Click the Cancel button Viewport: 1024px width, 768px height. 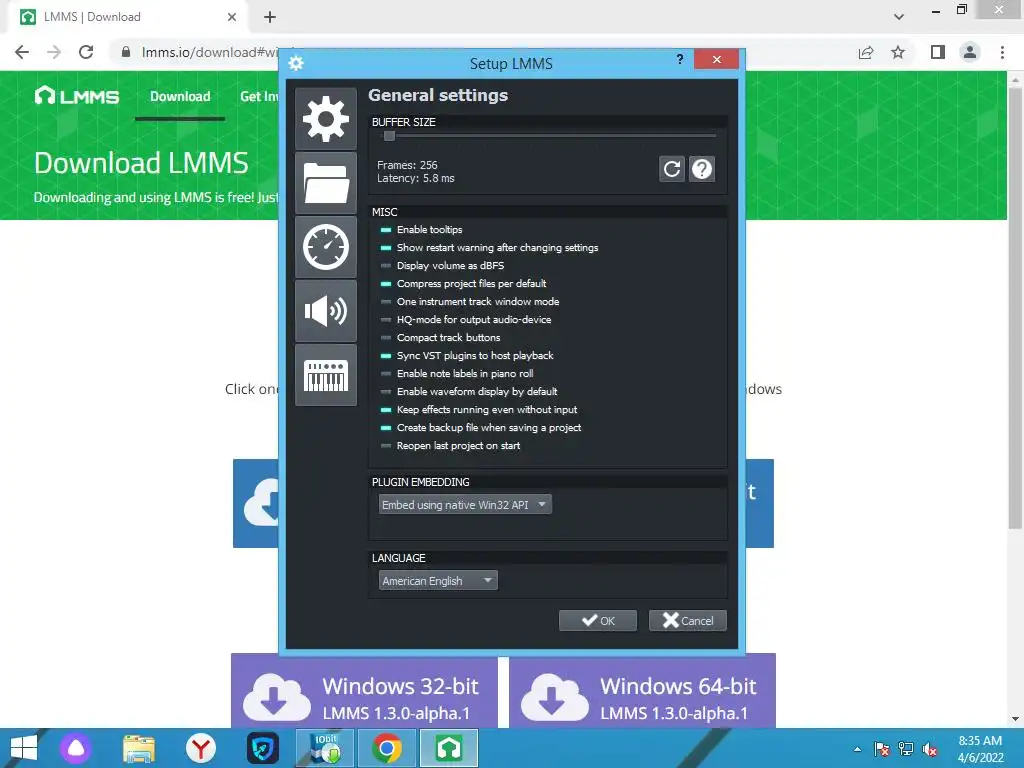point(688,620)
